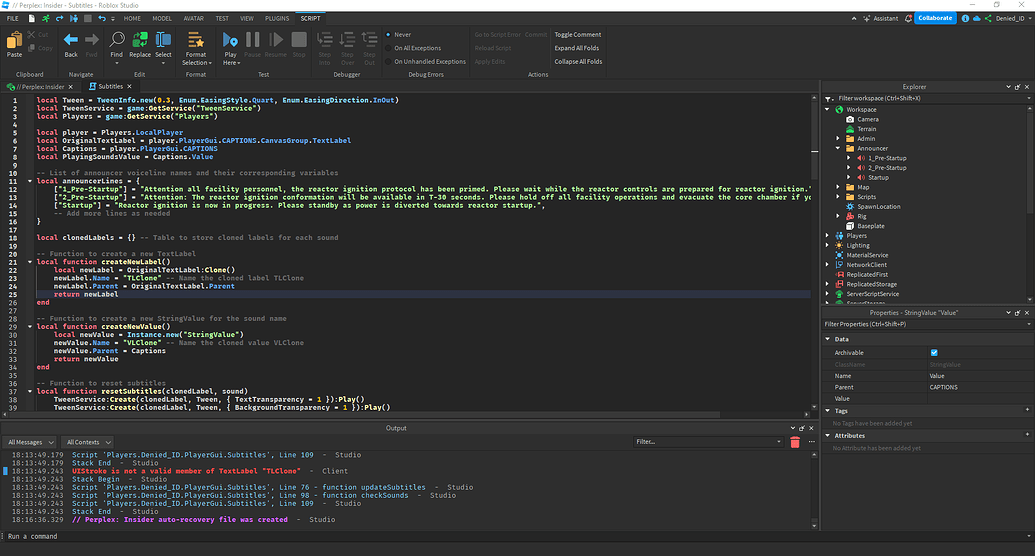Clear output with the red trash icon
Screen dimensions: 1035x556
pos(795,441)
